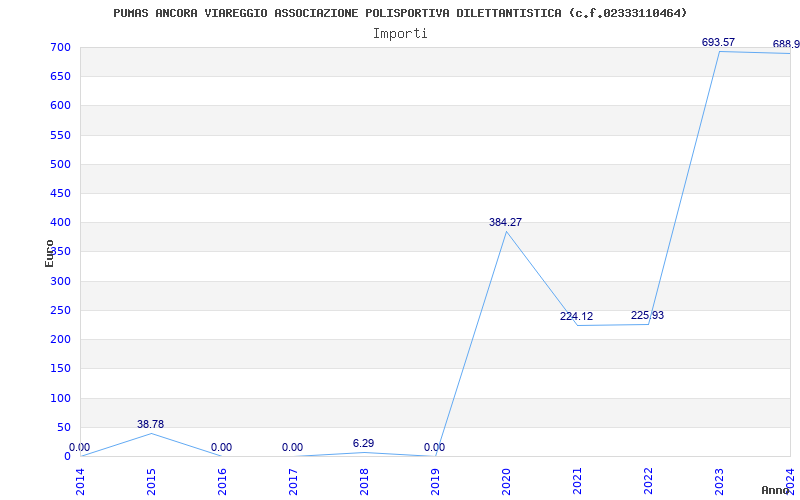This screenshot has height=500, width=800.
Task: Click the 2022 x-axis year label
Action: [x=648, y=481]
